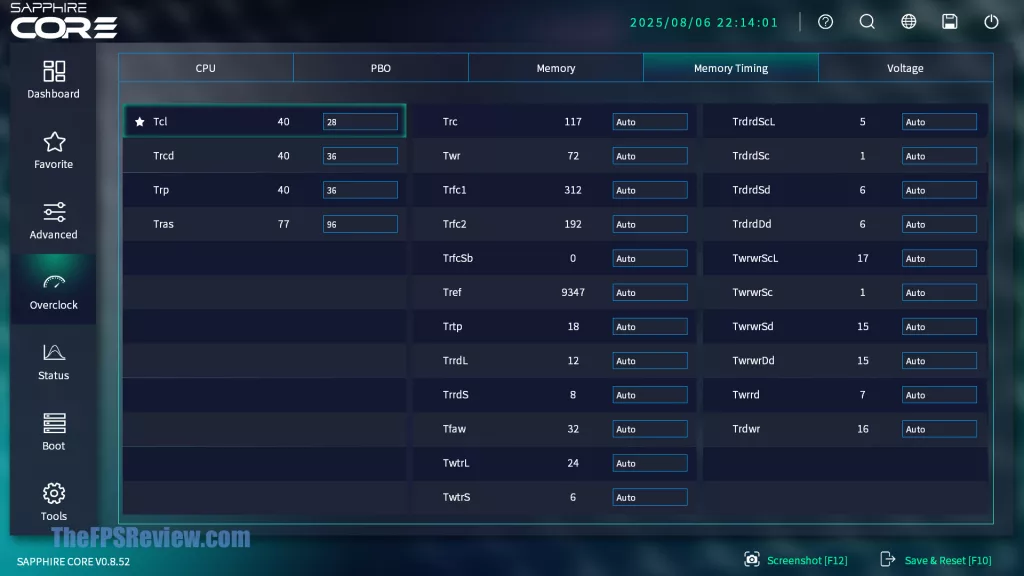
Task: Toggle the favorite star on Tcl
Action: pyautogui.click(x=139, y=121)
